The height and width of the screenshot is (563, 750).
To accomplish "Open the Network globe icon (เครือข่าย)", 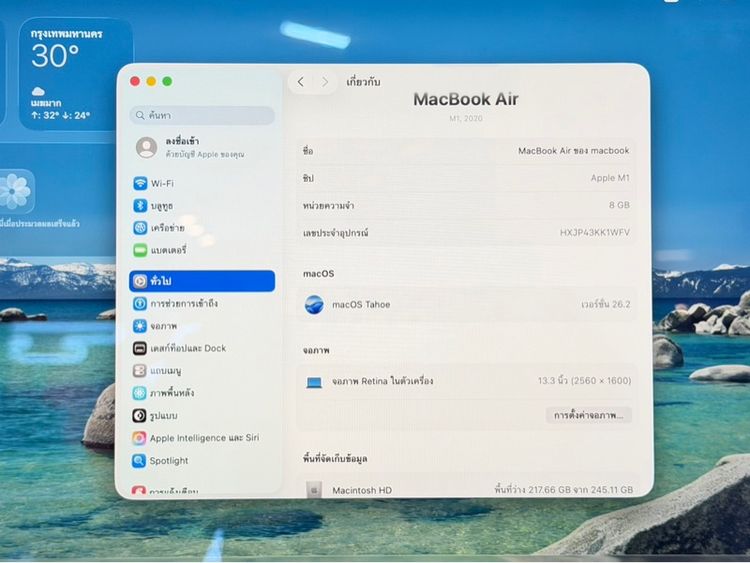I will point(140,228).
